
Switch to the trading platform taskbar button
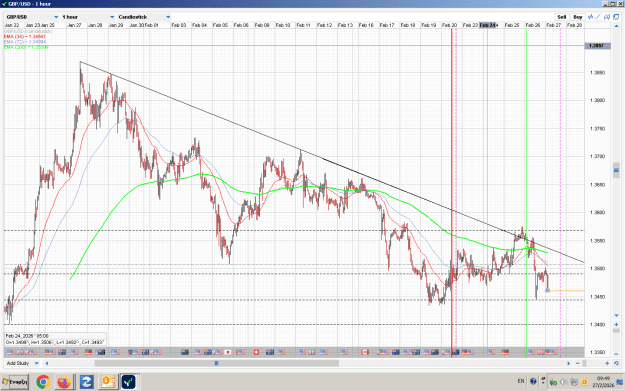click(129, 382)
